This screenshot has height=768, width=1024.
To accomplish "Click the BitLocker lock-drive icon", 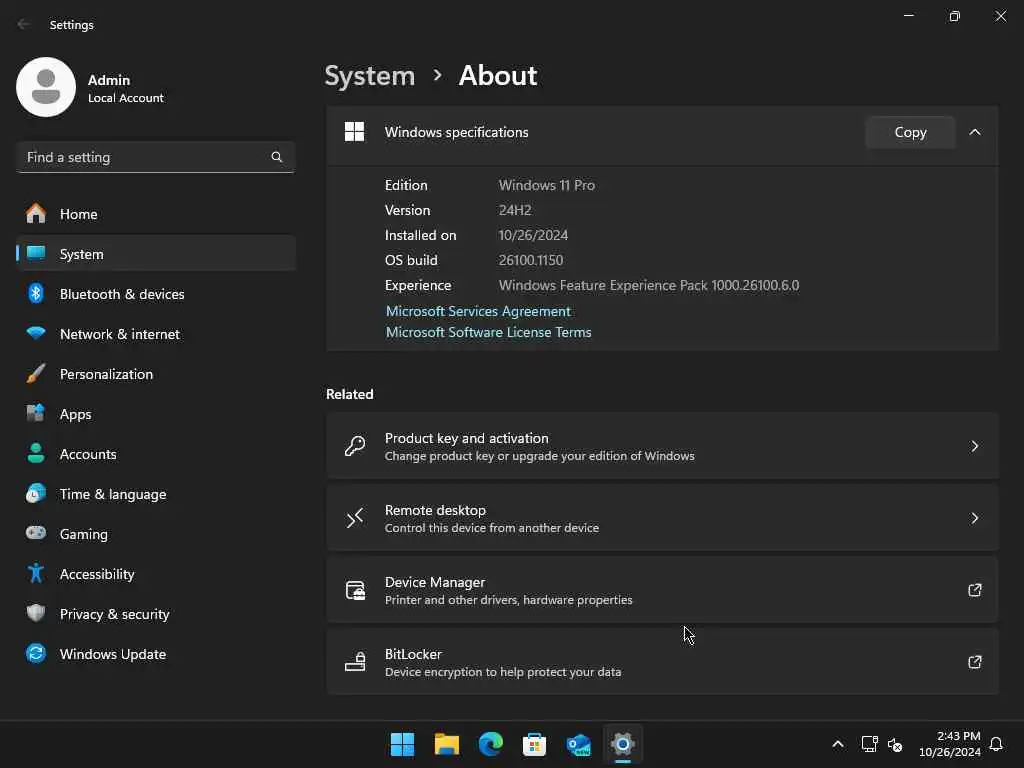I will tap(355, 662).
